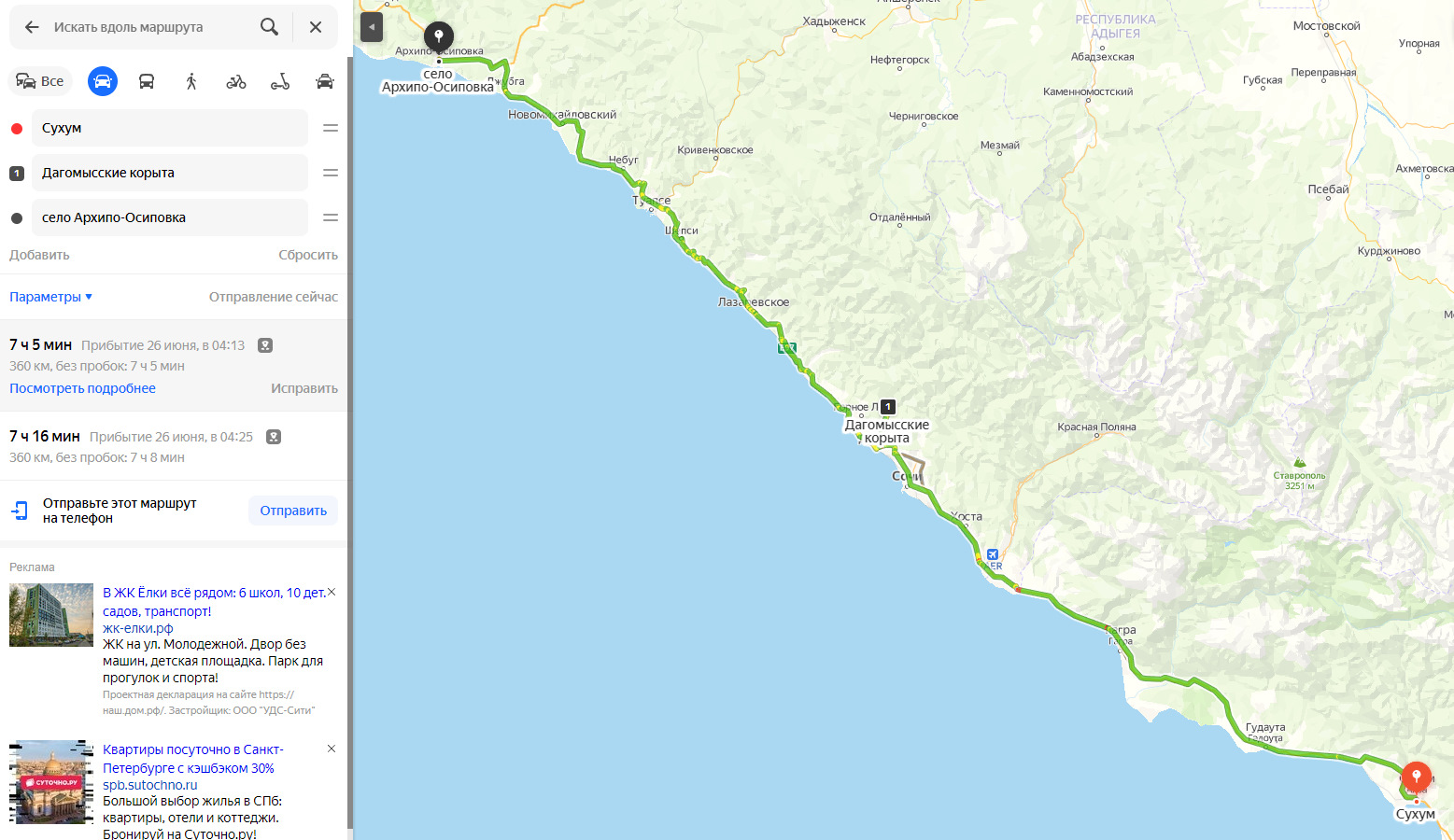
Task: Click the Гудаута map label
Action: pos(1265,727)
